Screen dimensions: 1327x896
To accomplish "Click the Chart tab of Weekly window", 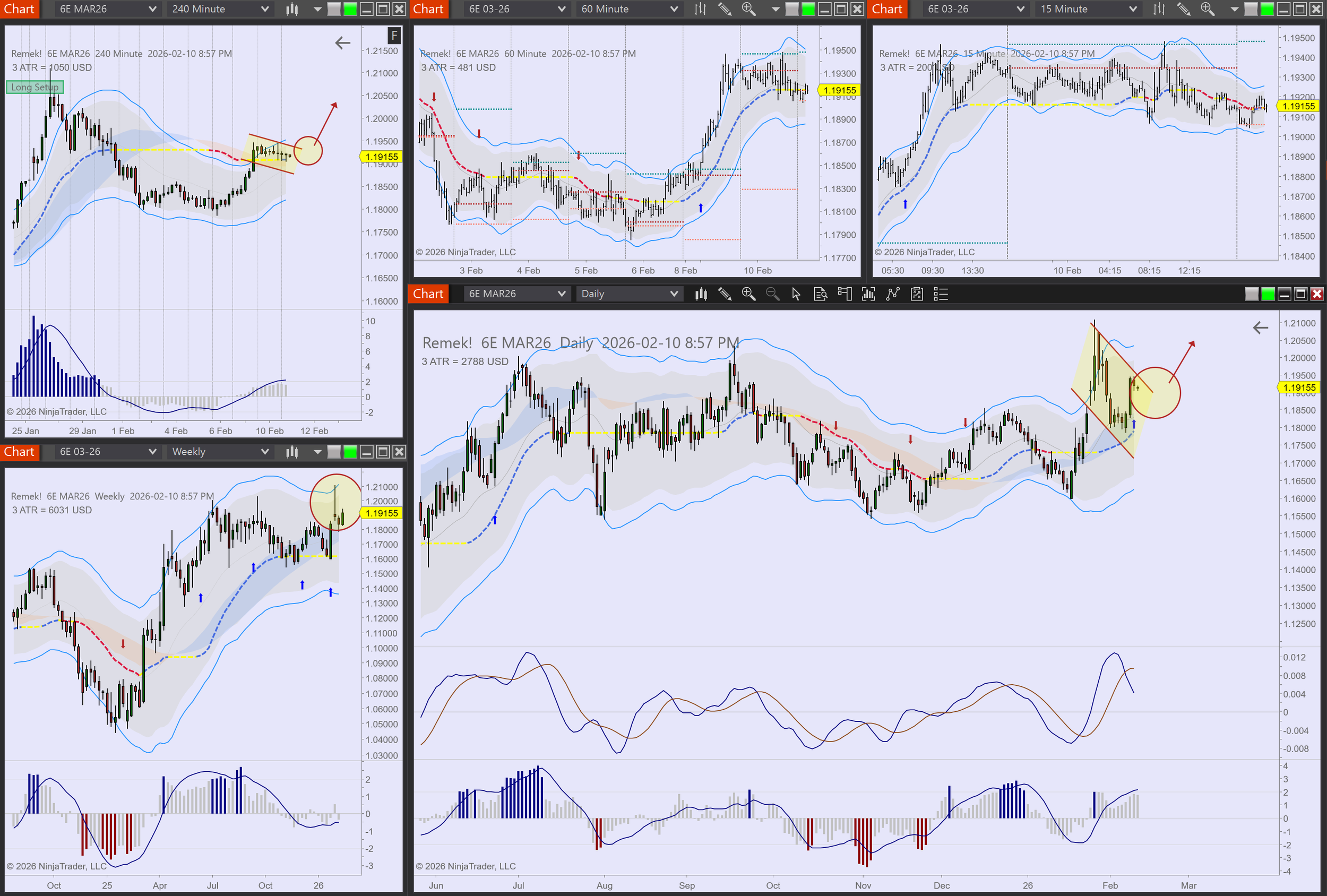I will pyautogui.click(x=20, y=452).
